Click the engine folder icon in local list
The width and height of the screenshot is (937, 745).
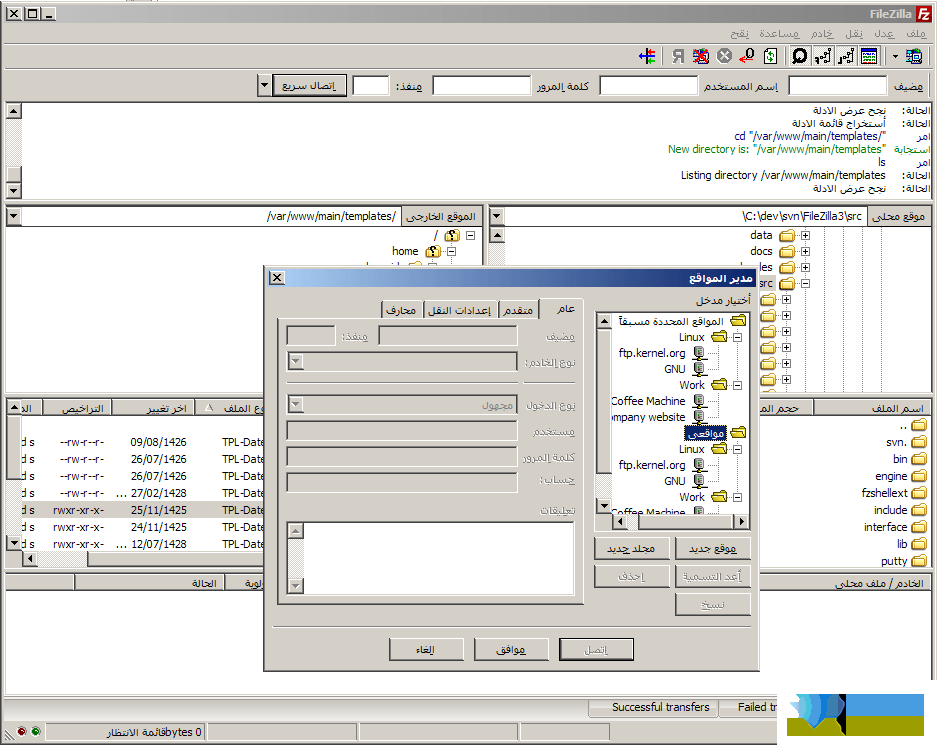tap(919, 476)
